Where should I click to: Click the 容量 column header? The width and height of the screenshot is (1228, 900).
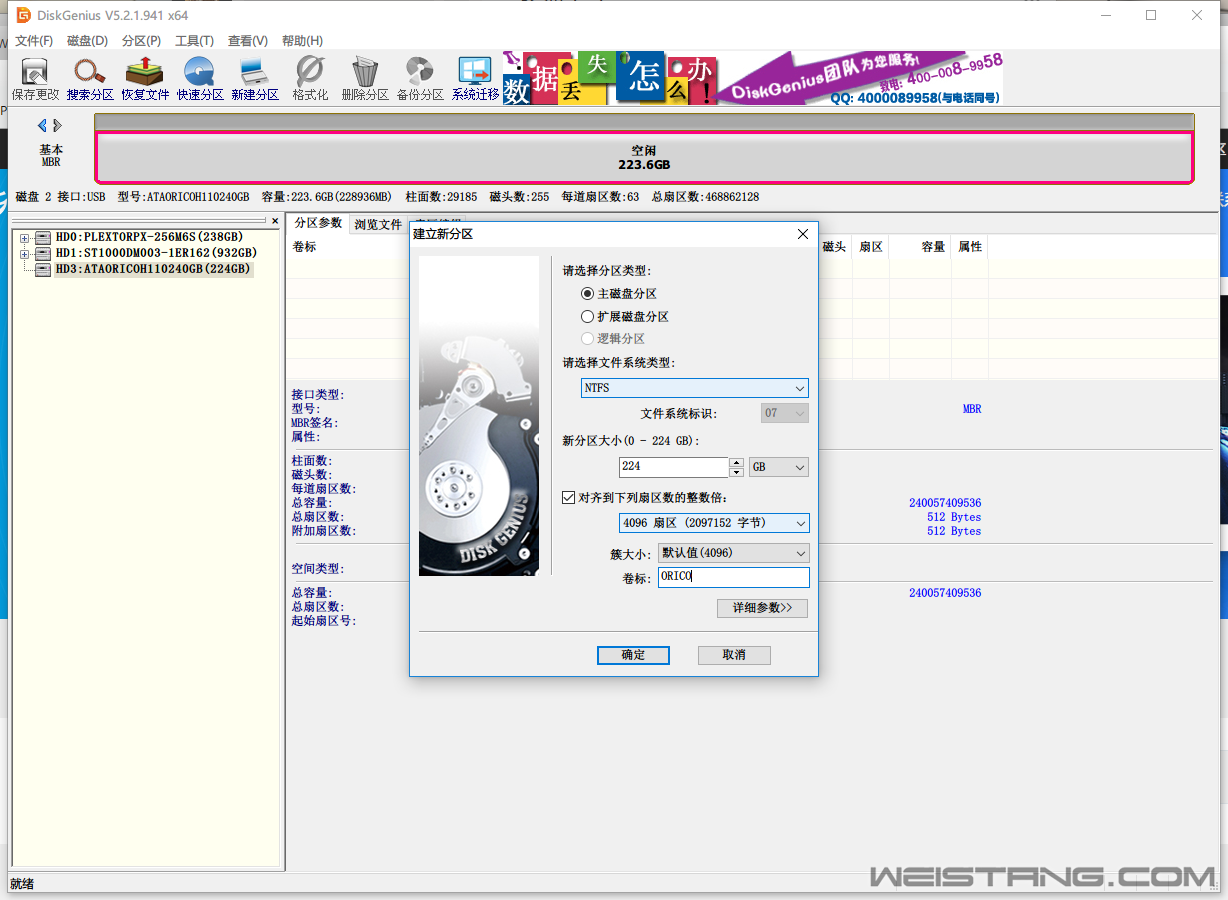click(920, 247)
